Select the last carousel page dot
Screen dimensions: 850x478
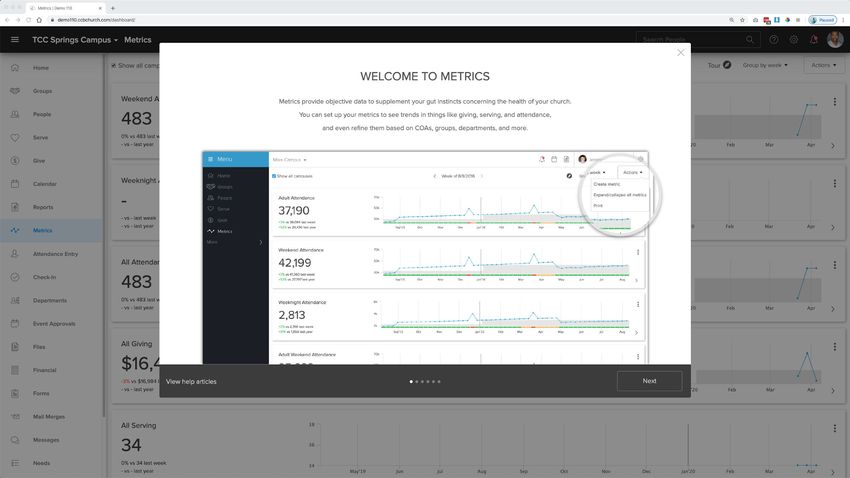(x=439, y=382)
